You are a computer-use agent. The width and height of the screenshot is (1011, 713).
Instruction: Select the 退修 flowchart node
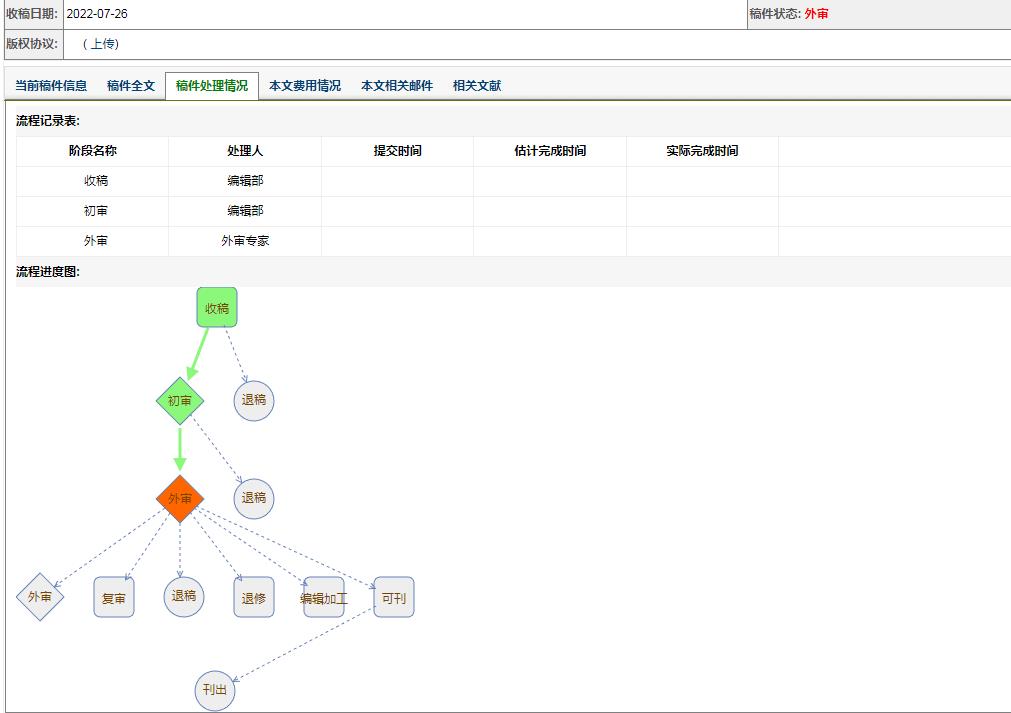pos(254,598)
